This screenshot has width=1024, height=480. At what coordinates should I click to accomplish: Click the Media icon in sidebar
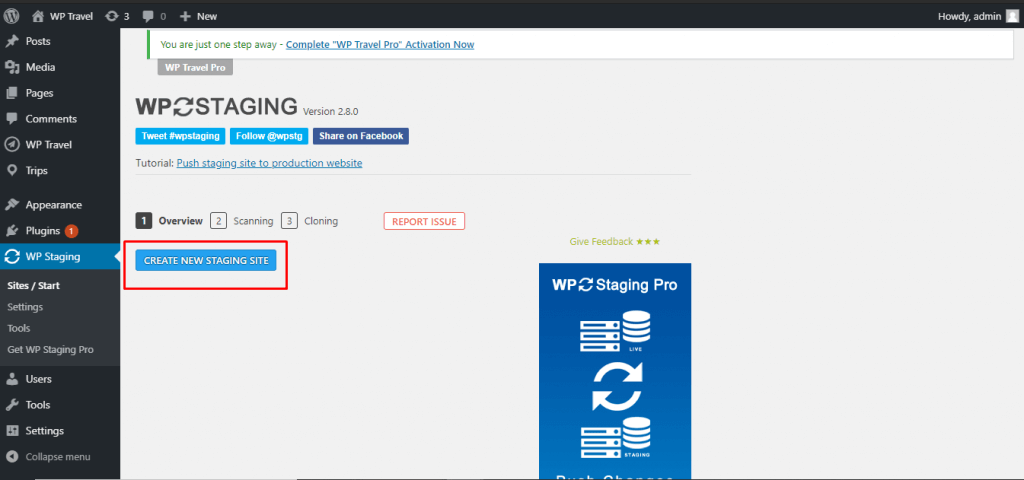[x=11, y=67]
